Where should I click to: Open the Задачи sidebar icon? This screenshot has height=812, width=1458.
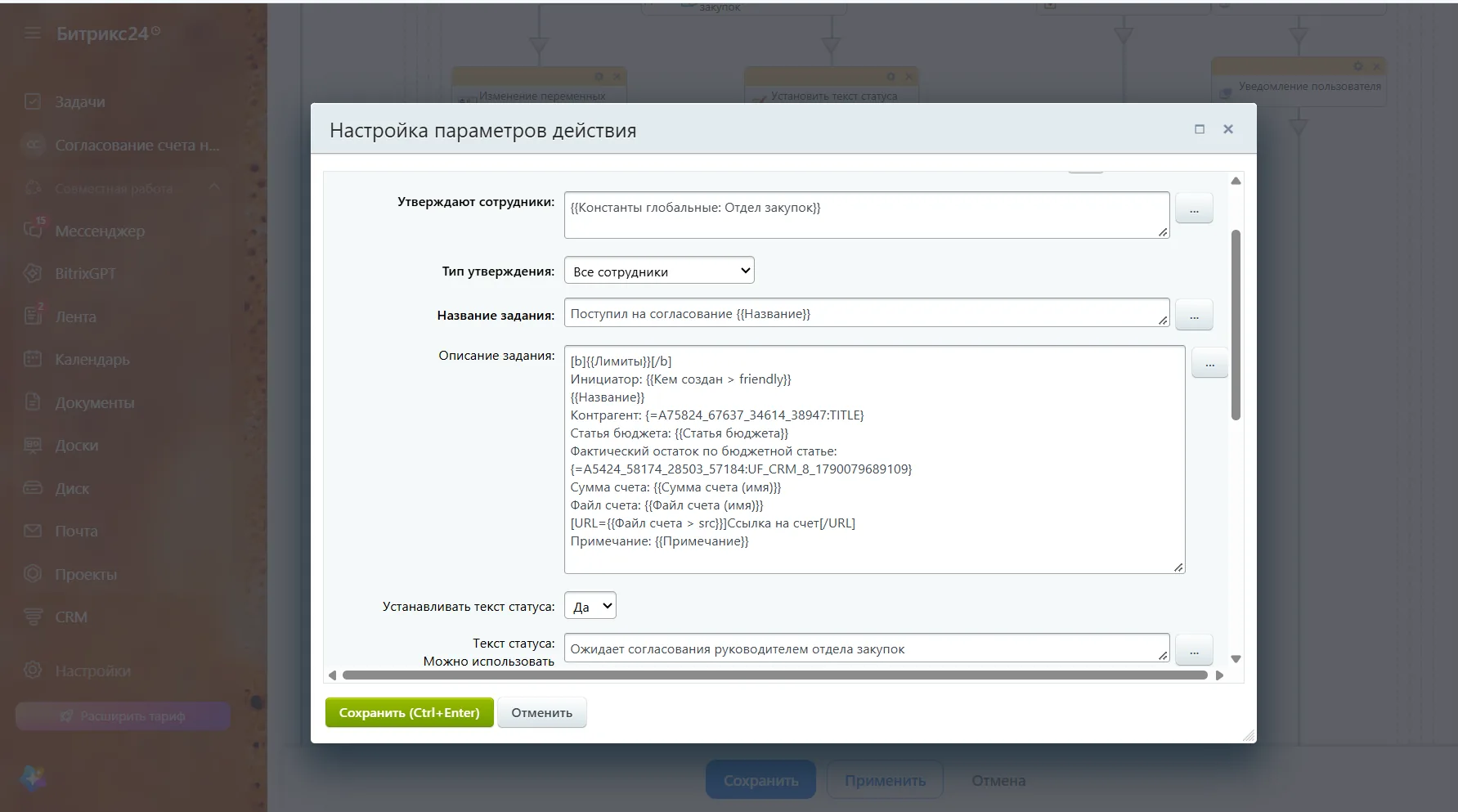(x=33, y=101)
